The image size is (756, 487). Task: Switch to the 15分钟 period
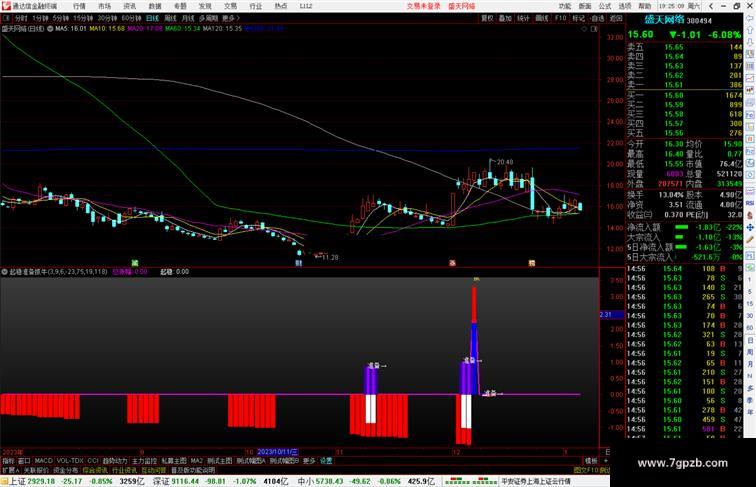pyautogui.click(x=83, y=18)
